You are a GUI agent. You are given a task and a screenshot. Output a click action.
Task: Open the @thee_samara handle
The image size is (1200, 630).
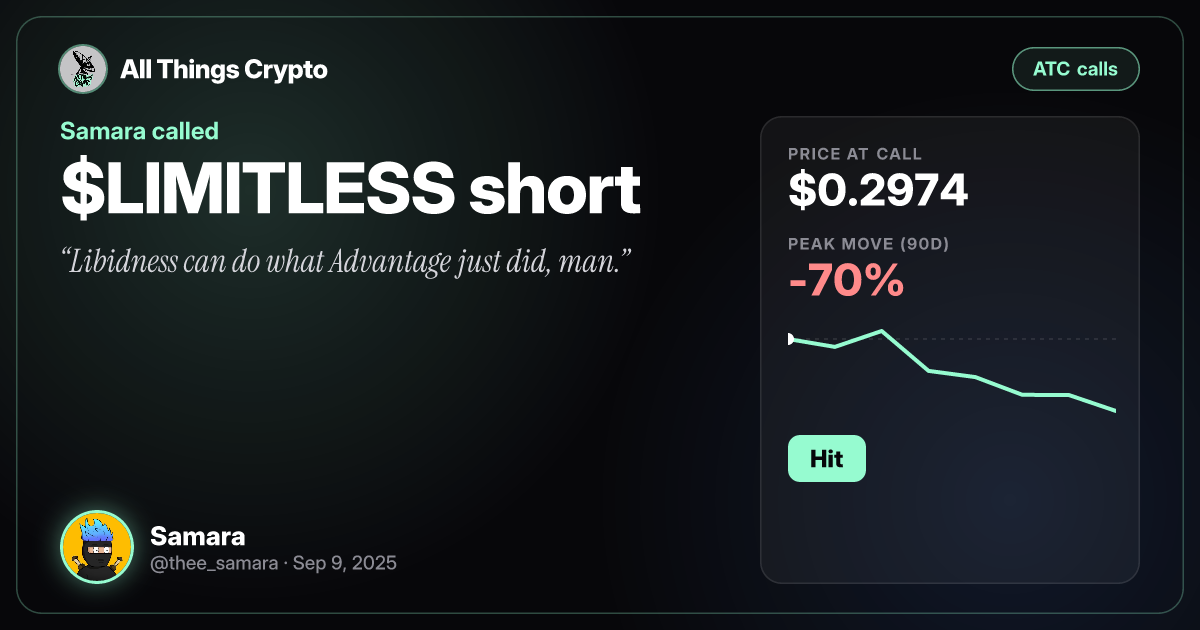(213, 563)
